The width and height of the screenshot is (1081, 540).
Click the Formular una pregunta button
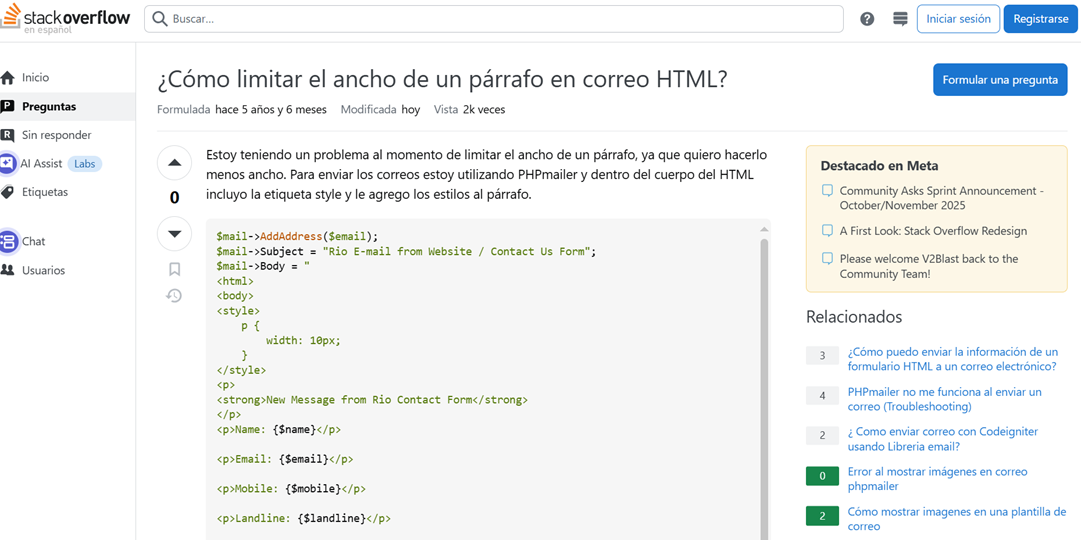[999, 80]
